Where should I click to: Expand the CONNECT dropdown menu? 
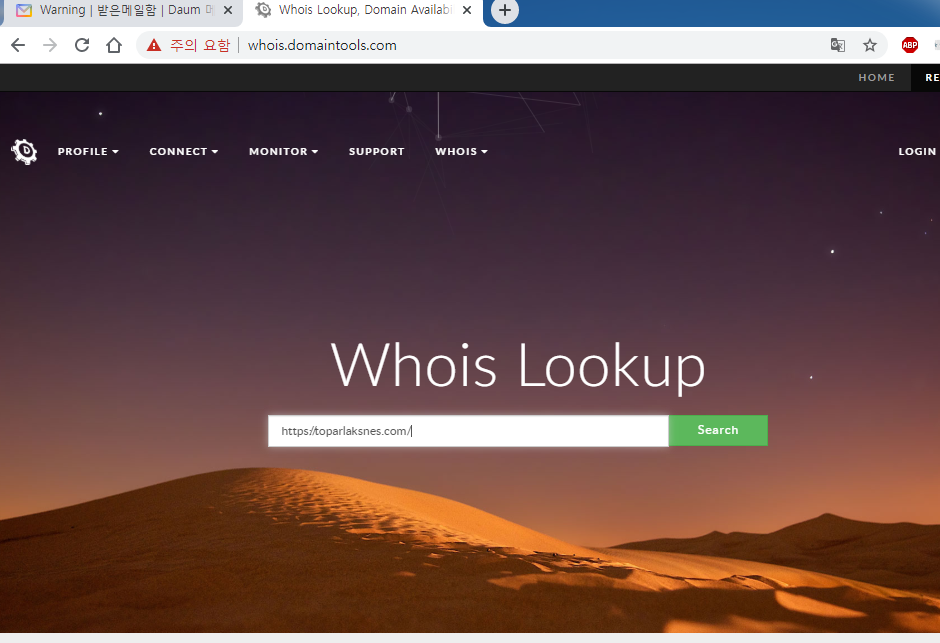click(x=183, y=152)
